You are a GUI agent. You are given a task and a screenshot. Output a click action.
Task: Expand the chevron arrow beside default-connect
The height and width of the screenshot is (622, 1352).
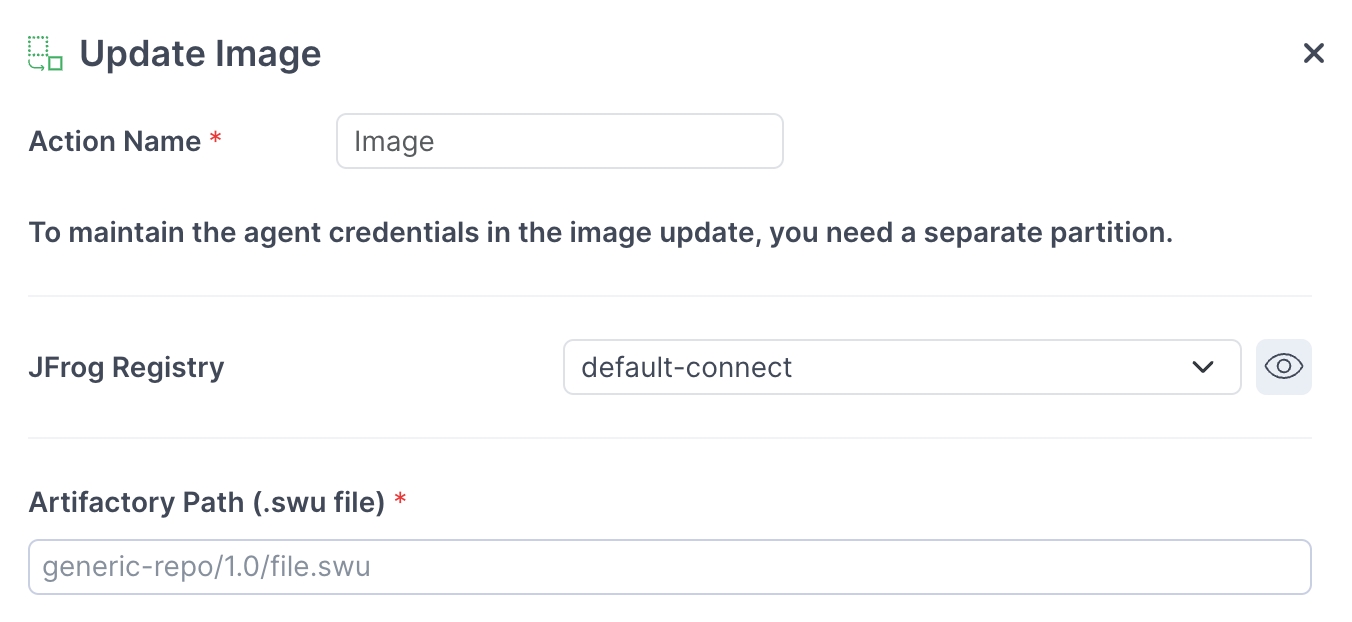[1202, 367]
